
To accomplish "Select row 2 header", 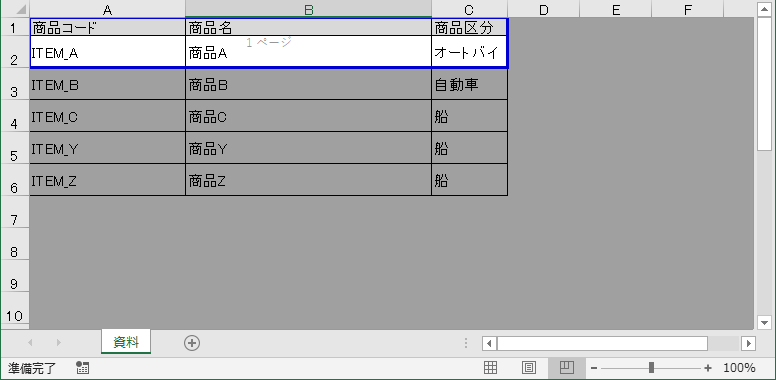I will point(15,51).
